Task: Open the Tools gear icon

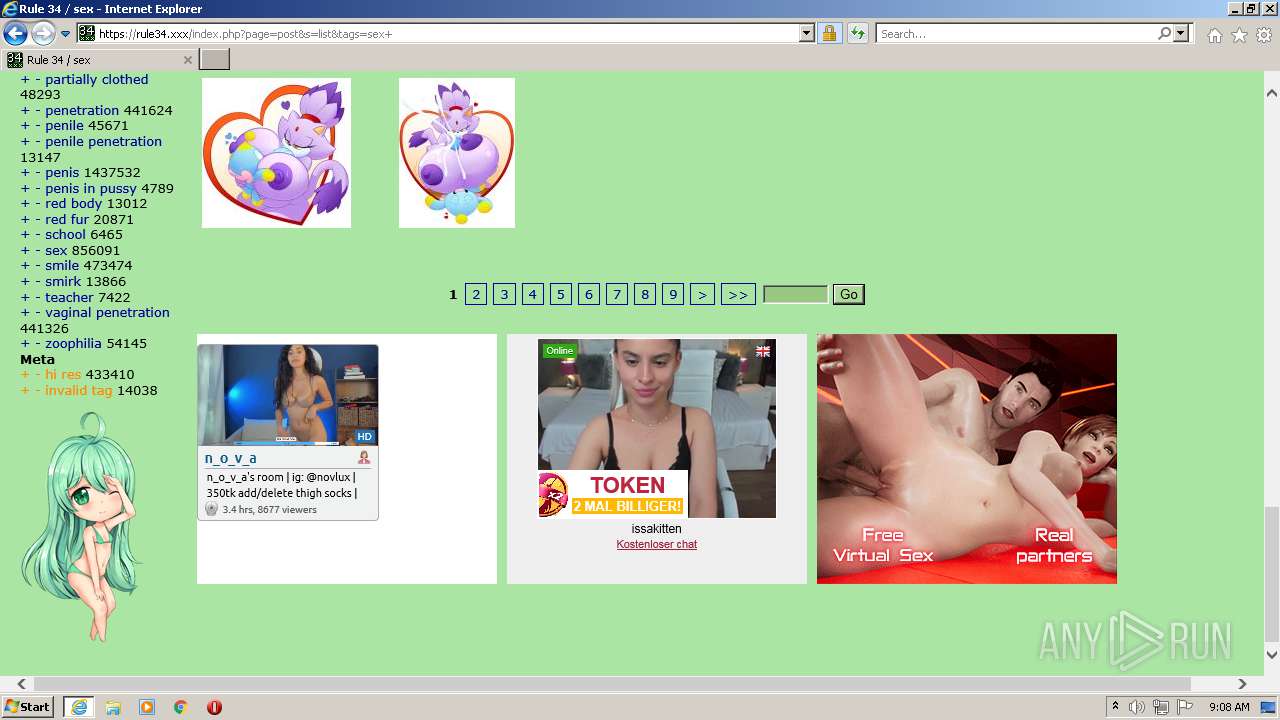Action: click(1264, 35)
